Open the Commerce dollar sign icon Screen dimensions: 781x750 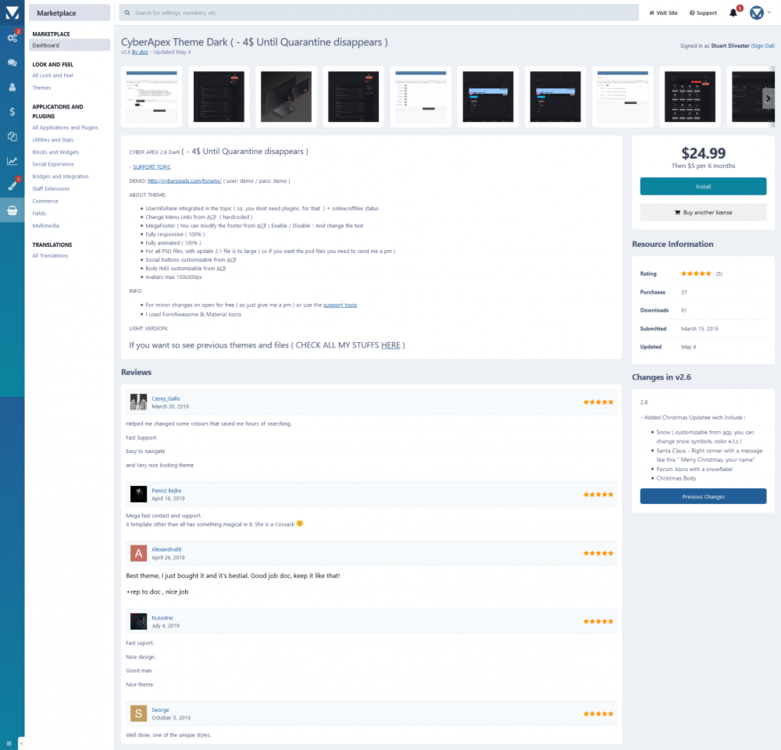pos(12,112)
